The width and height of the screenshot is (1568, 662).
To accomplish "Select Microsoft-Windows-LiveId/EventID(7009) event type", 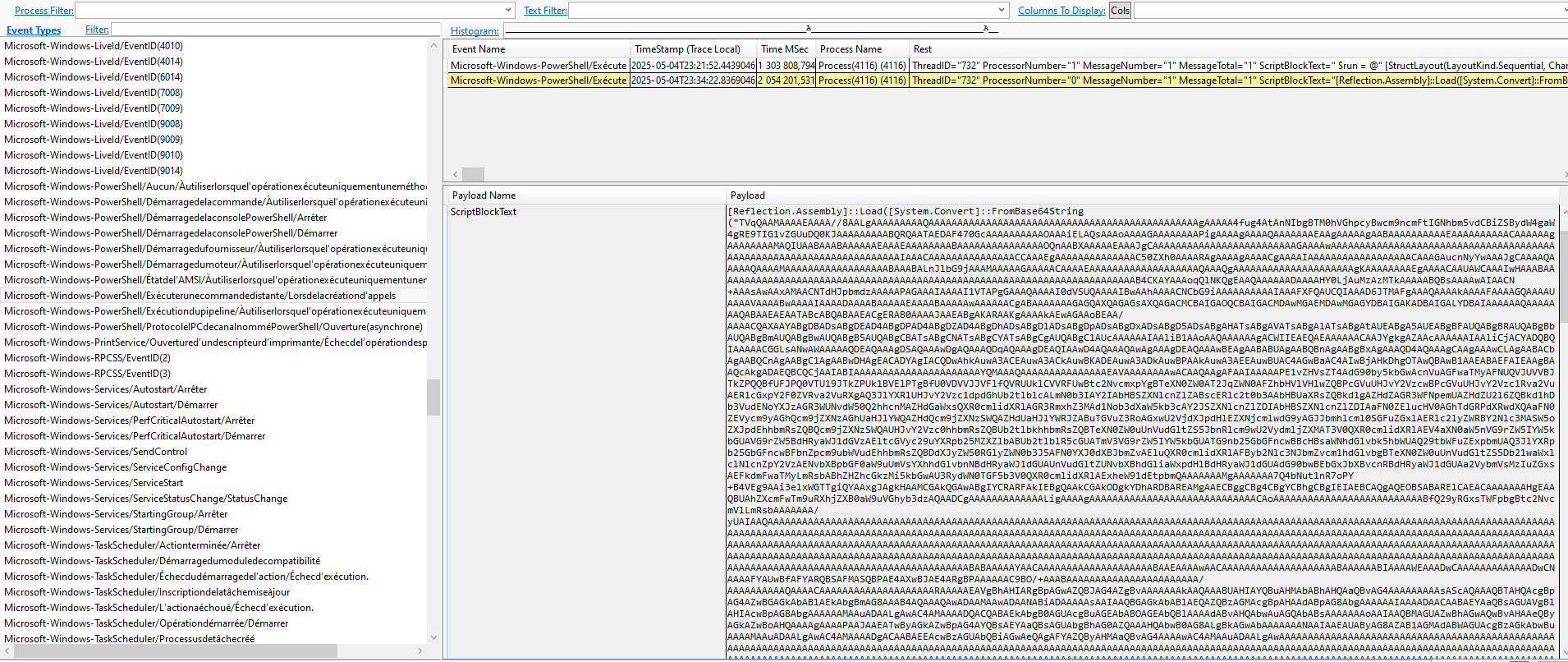I will tap(94, 108).
